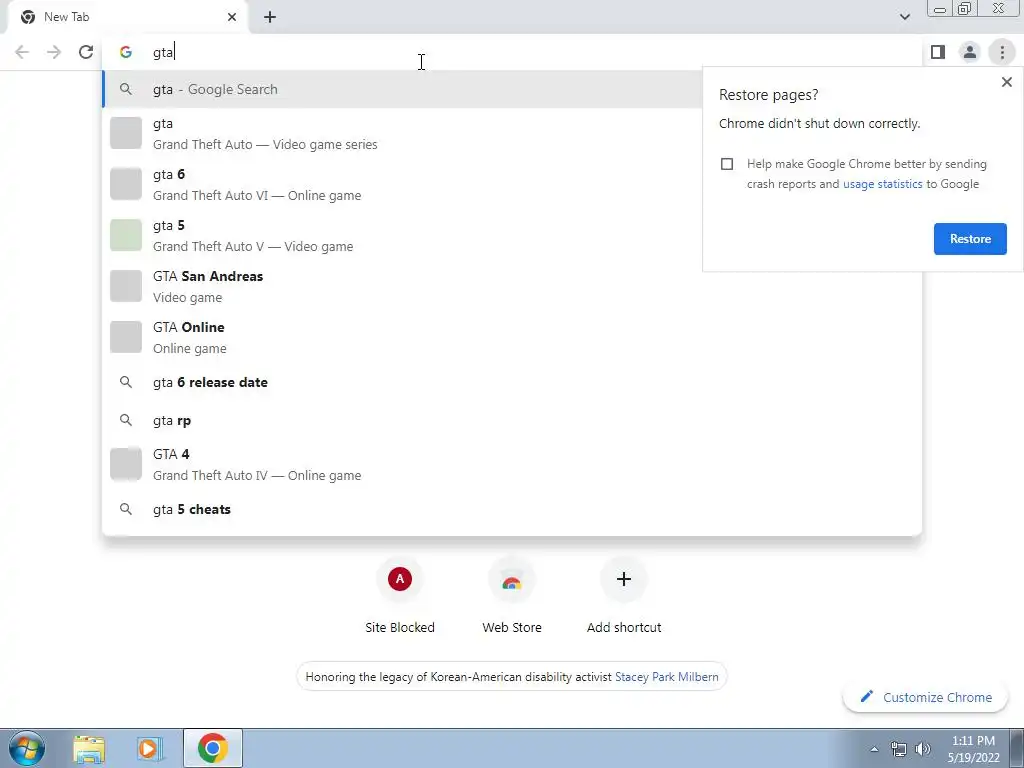1024x768 pixels.
Task: Click the Chrome taskbar icon
Action: (x=212, y=748)
